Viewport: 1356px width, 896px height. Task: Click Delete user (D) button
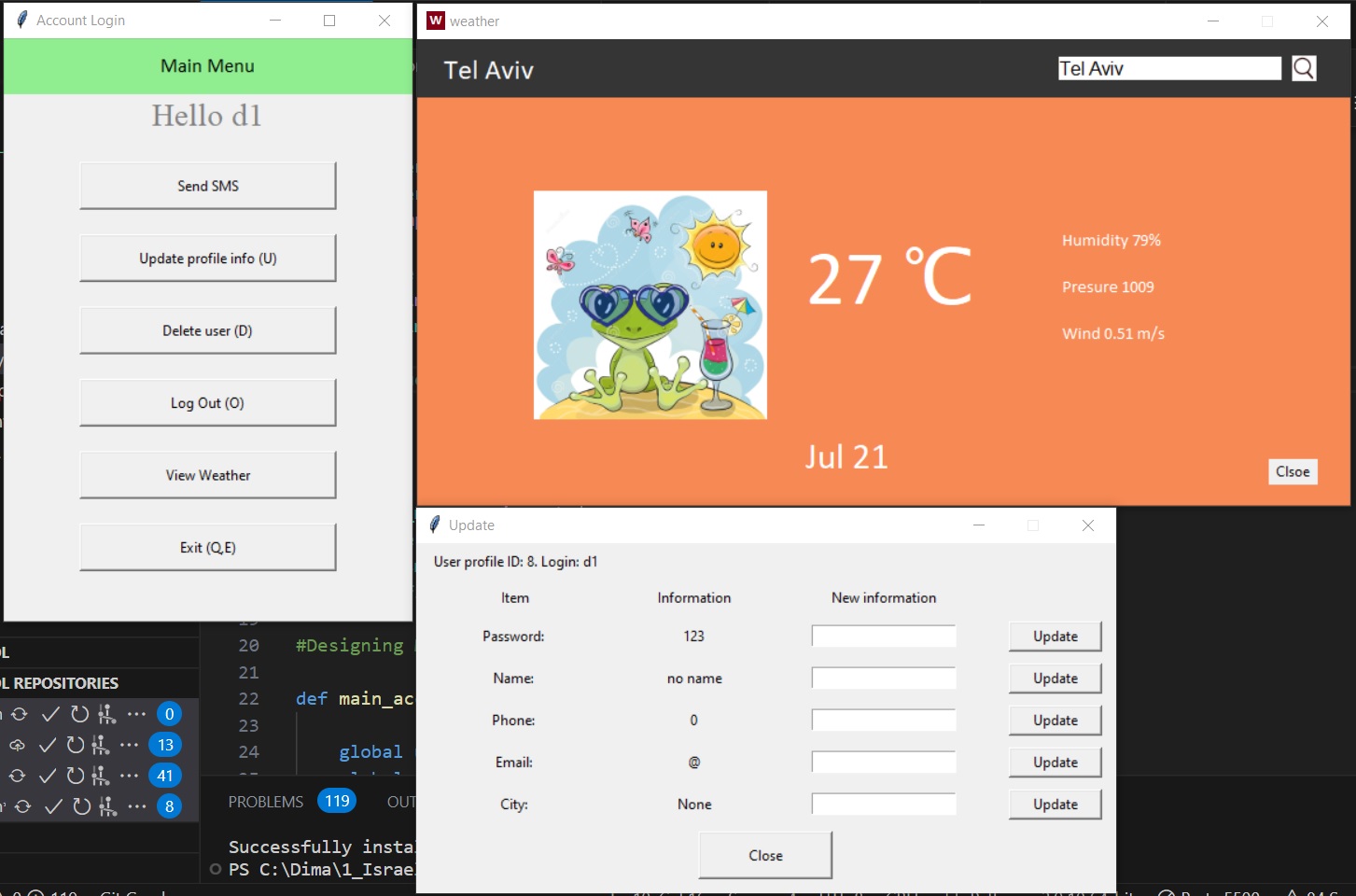208,330
